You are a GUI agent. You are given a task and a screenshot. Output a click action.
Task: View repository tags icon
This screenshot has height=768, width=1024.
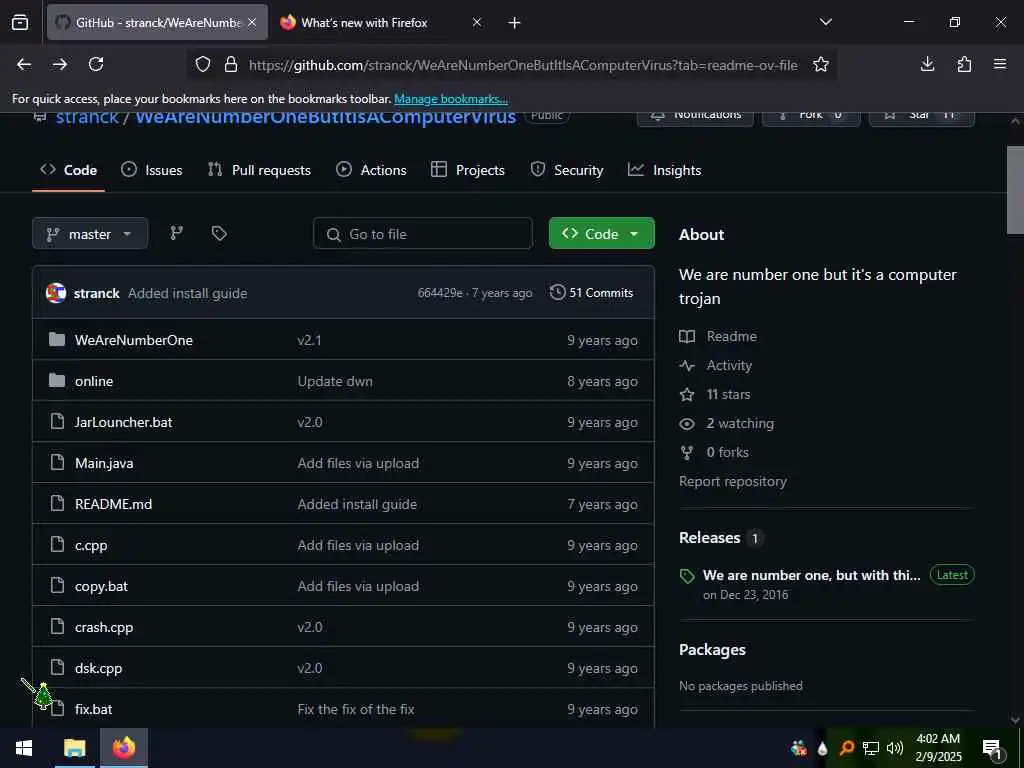tap(219, 233)
